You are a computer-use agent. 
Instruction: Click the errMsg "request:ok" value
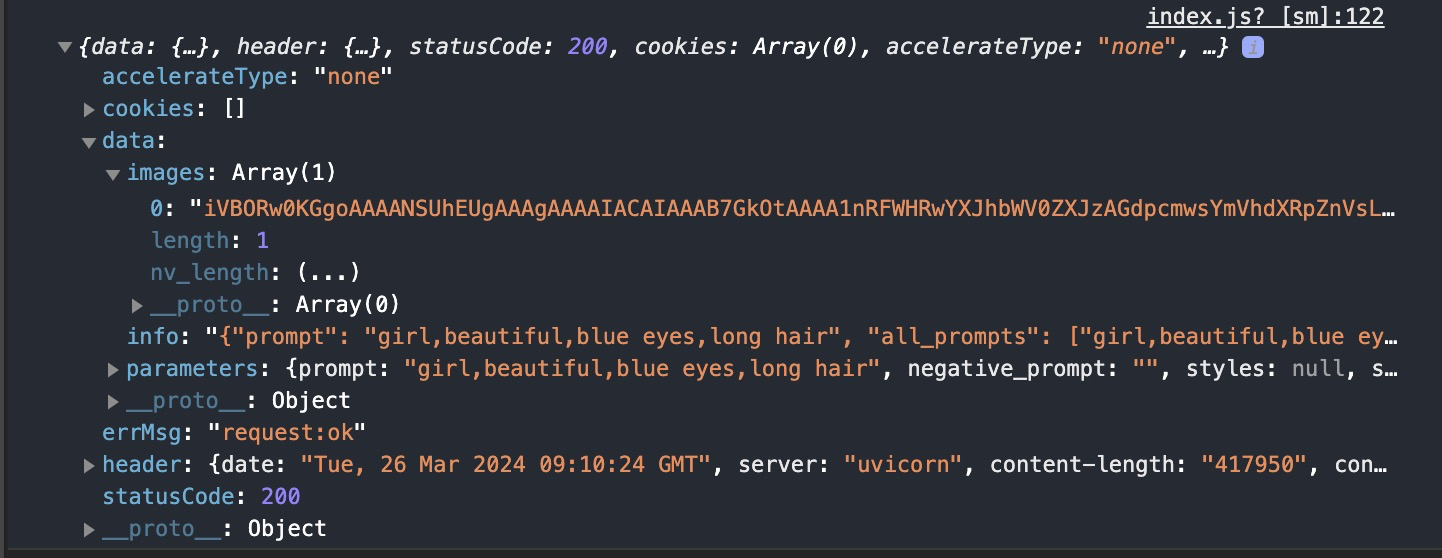coord(286,432)
